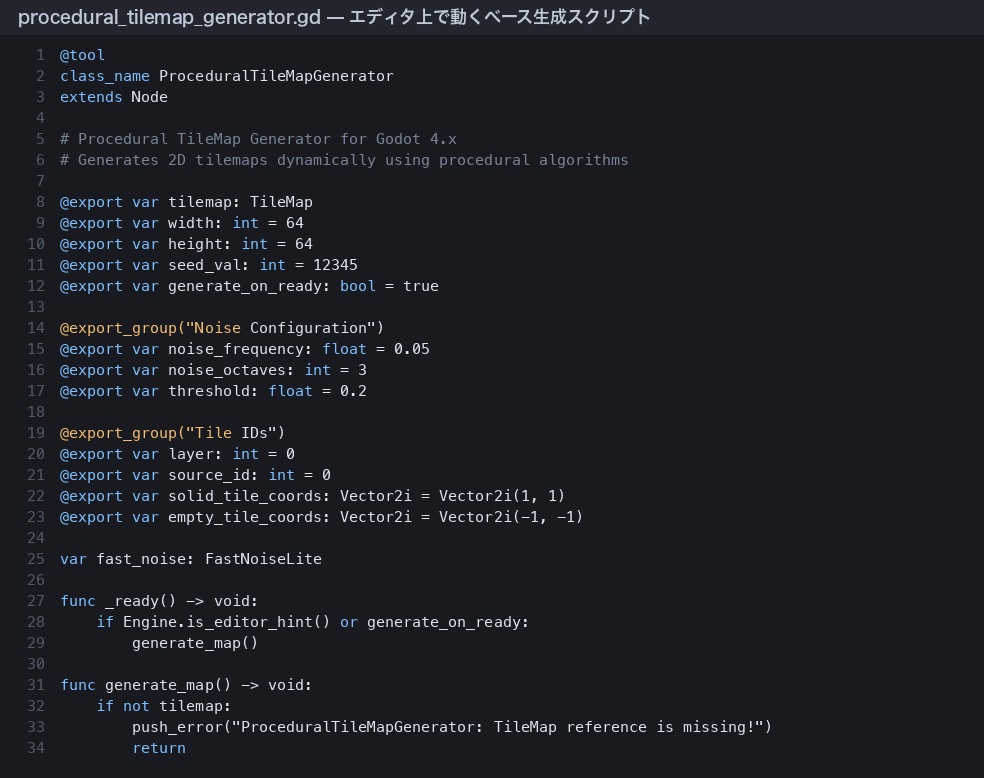Click 'extends Node' on line 3
The width and height of the screenshot is (984, 778).
click(114, 97)
